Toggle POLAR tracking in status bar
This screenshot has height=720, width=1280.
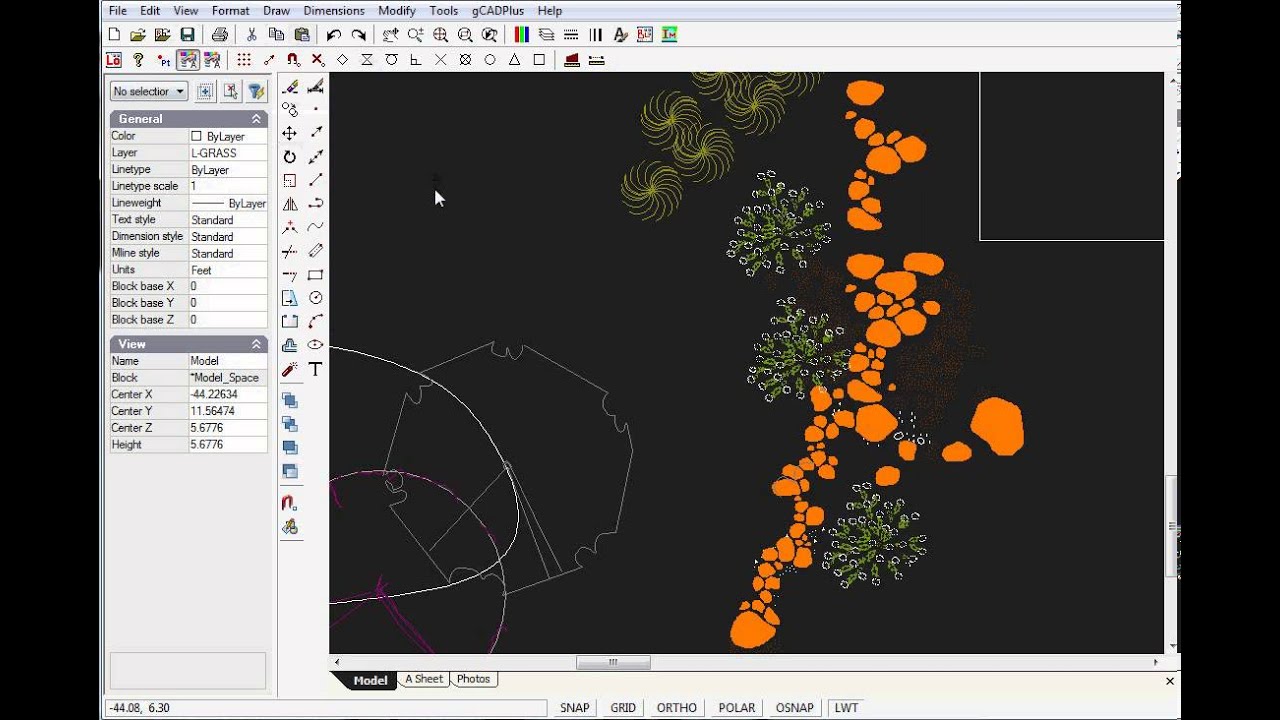(737, 708)
